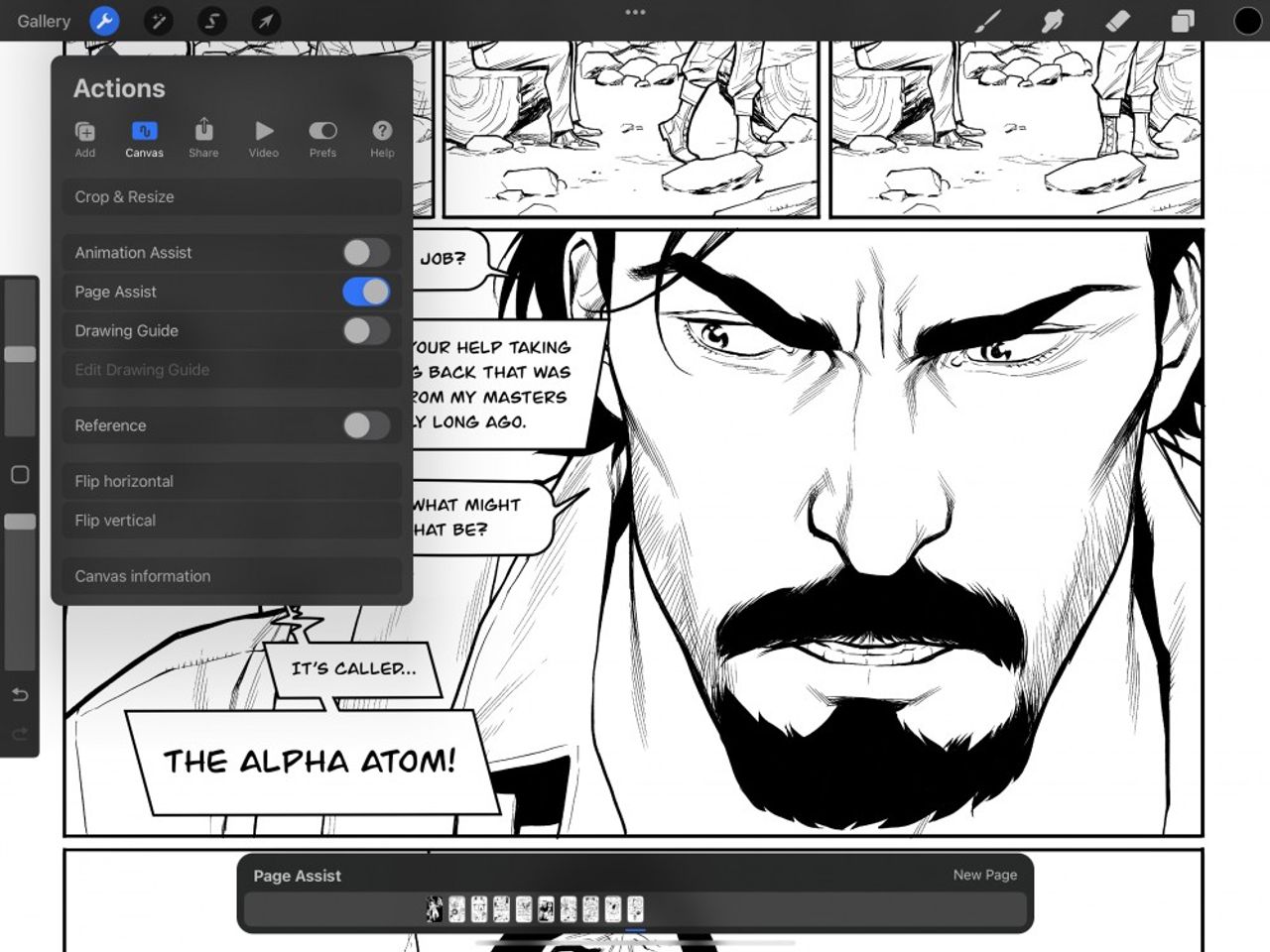The image size is (1270, 952).
Task: Open the Selection tool
Action: pos(211,21)
